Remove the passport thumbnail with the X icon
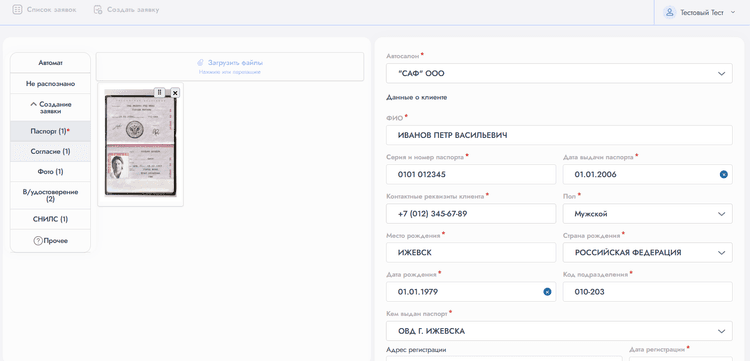Image resolution: width=750 pixels, height=361 pixels. click(175, 93)
